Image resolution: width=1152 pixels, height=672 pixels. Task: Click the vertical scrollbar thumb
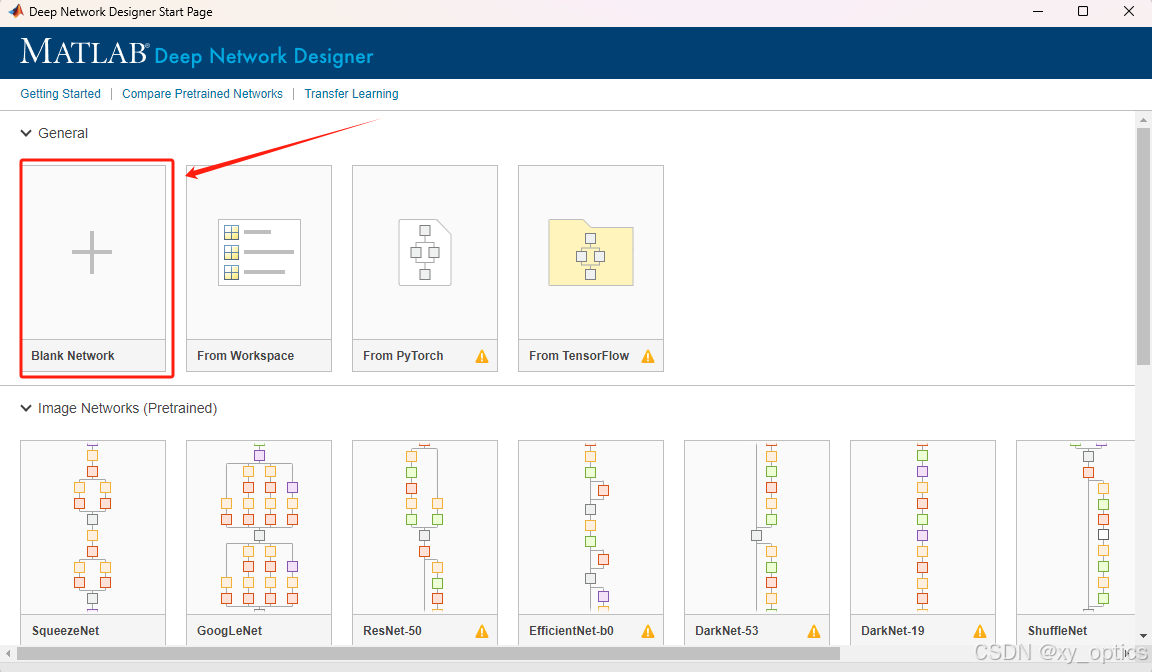[x=1143, y=246]
